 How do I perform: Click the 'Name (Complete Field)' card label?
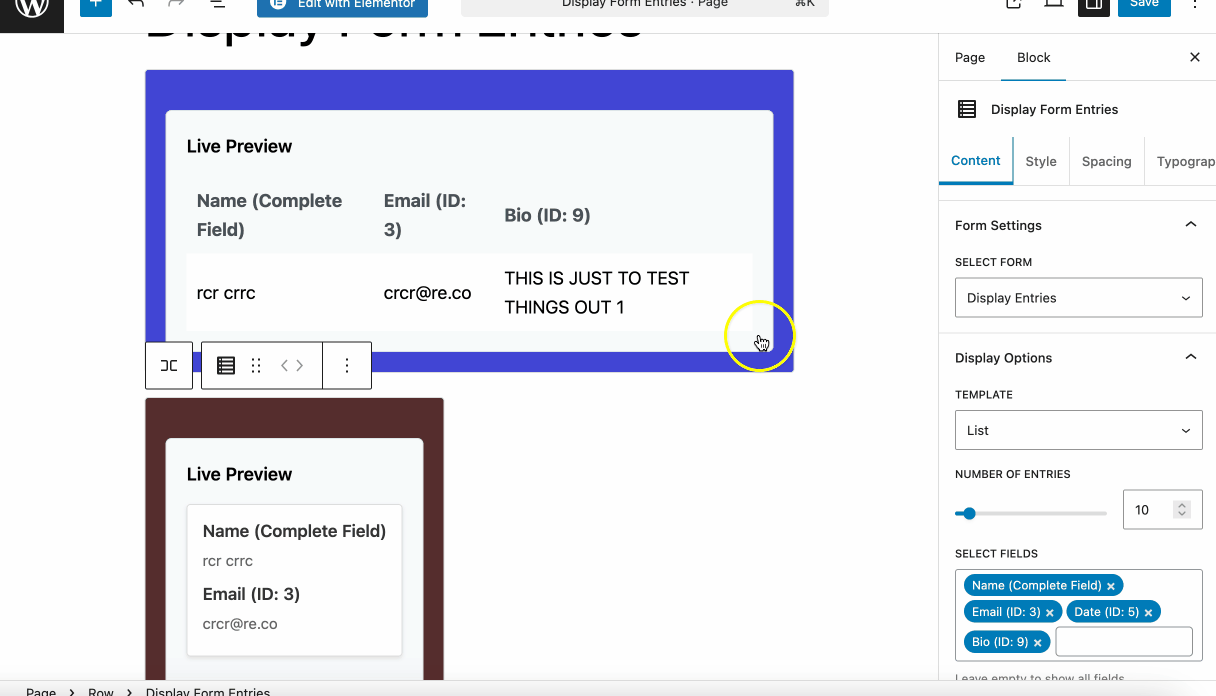(x=294, y=531)
